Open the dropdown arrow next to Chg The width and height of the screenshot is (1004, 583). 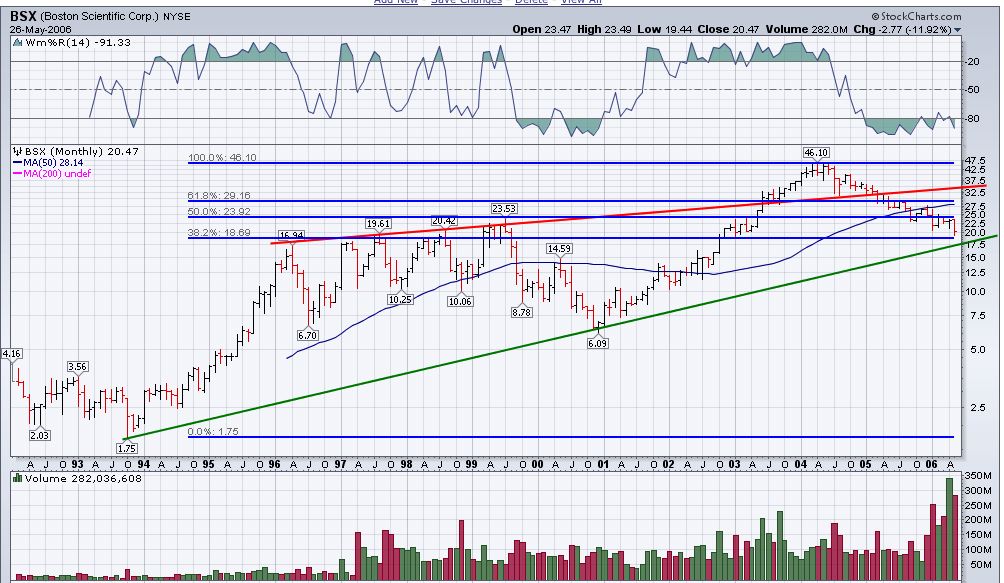(957, 29)
